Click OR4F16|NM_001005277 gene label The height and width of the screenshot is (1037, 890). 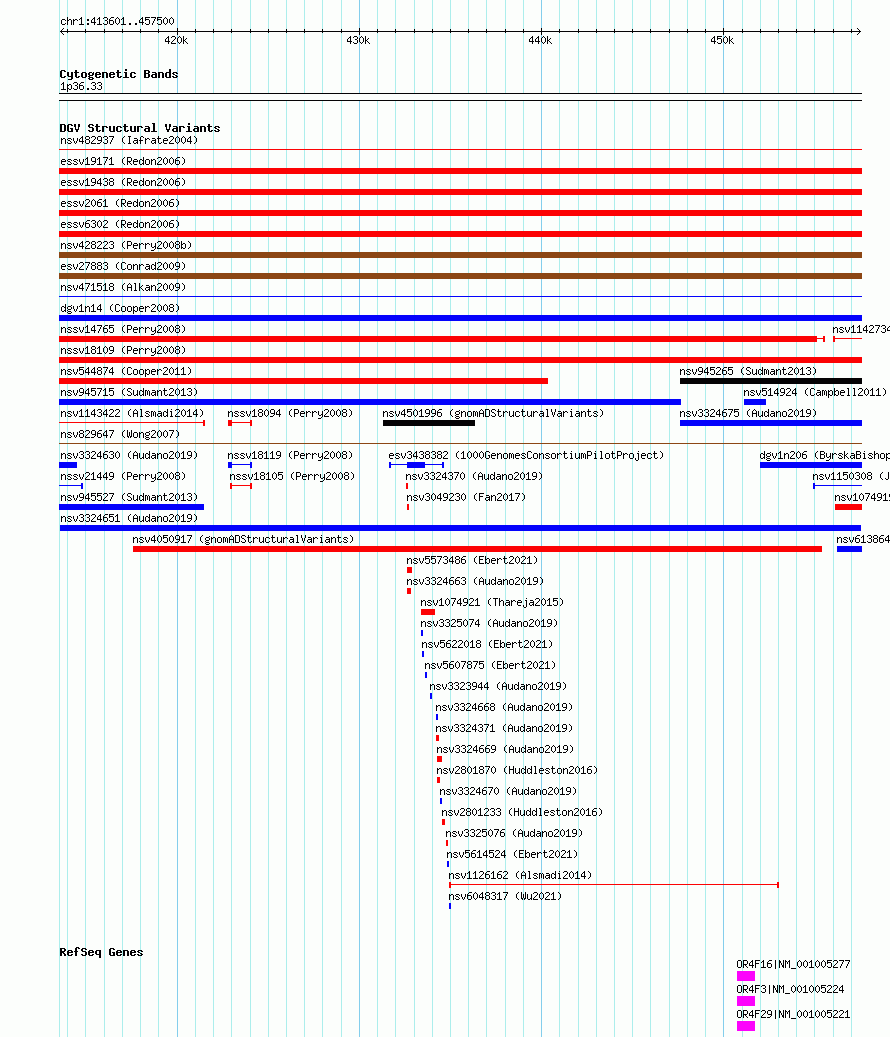(x=793, y=965)
